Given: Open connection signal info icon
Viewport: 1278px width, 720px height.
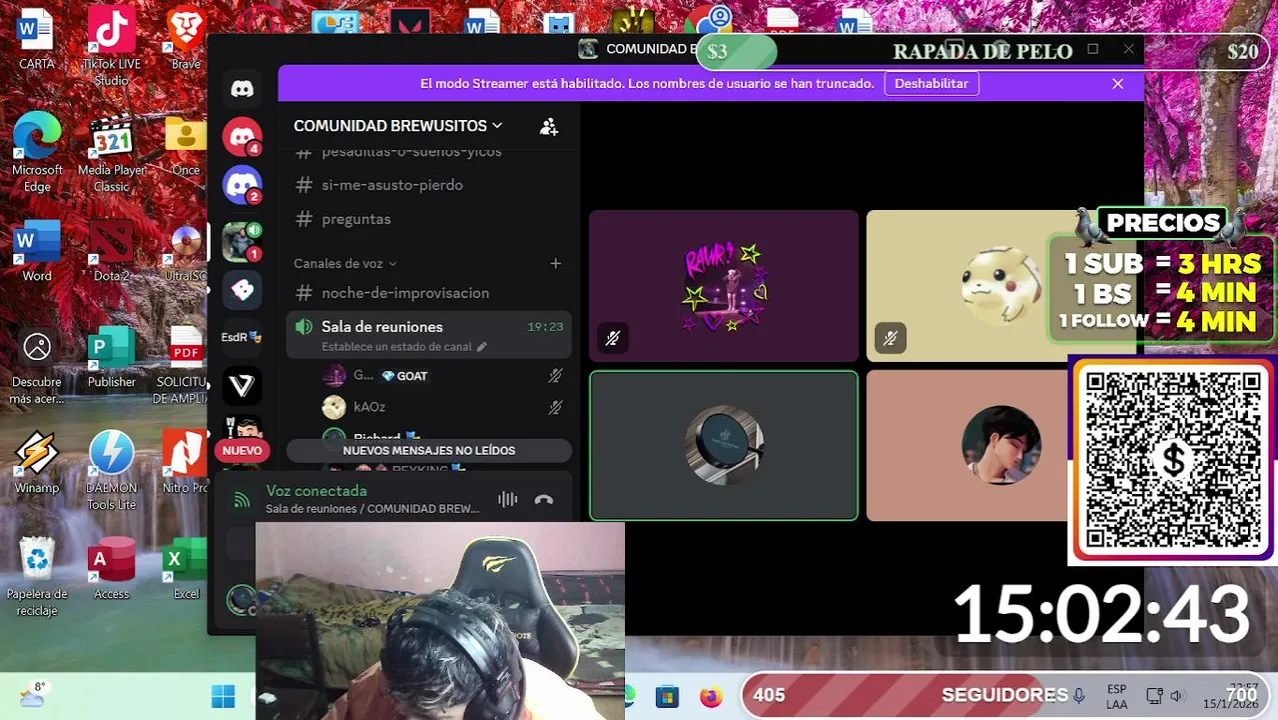Looking at the screenshot, I should point(242,499).
